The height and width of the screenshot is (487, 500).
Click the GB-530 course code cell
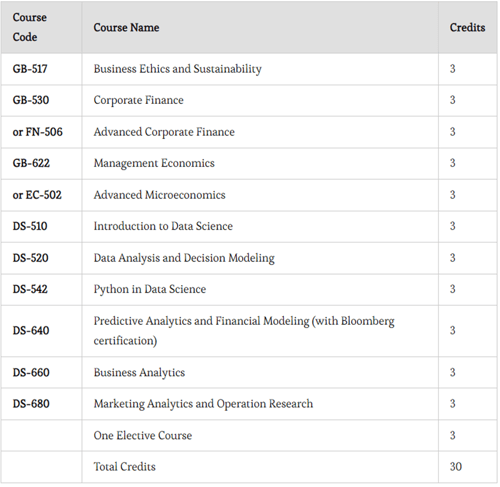[x=31, y=100]
